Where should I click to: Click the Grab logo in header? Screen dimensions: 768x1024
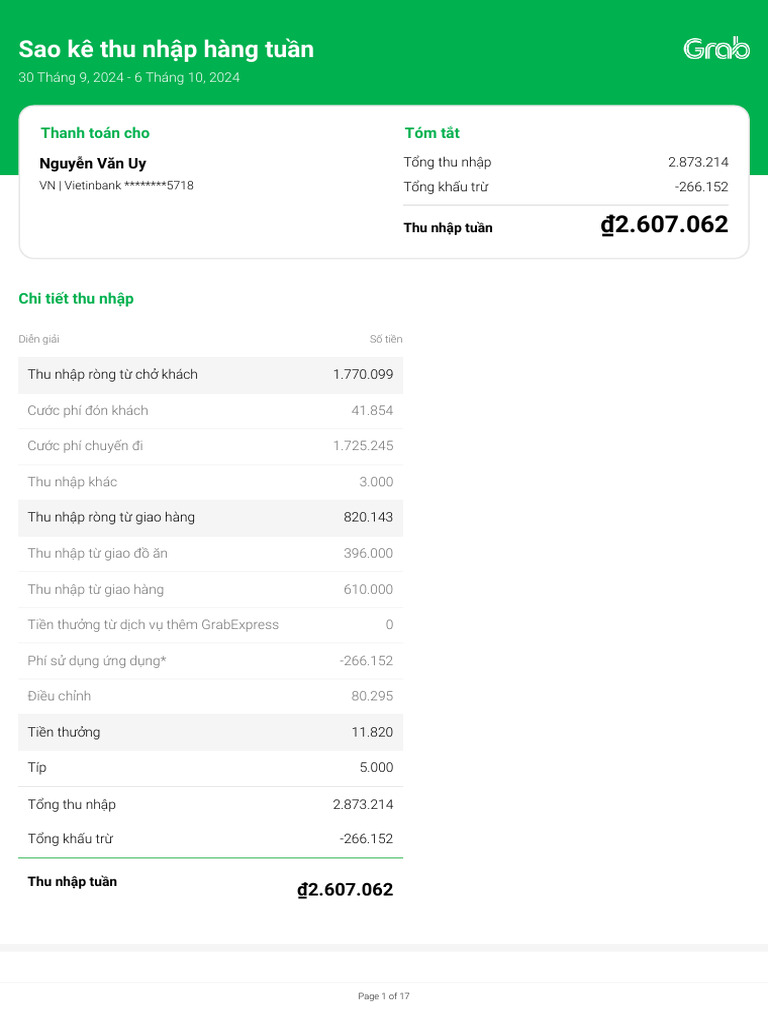[x=716, y=48]
